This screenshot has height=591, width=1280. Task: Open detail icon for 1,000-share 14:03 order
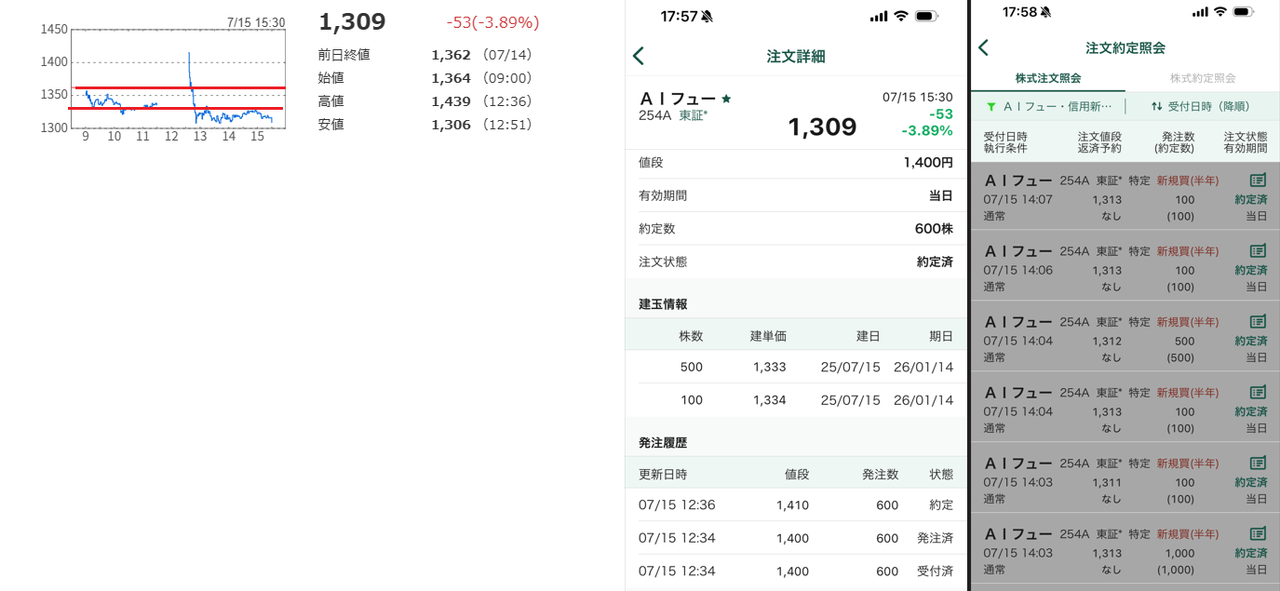[1257, 535]
